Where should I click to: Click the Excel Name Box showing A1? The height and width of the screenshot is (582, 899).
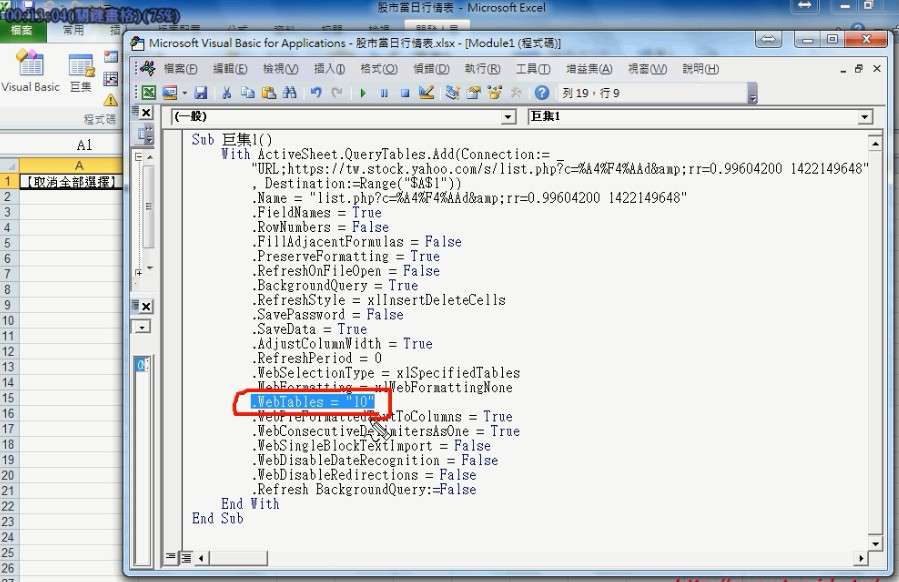(84, 145)
